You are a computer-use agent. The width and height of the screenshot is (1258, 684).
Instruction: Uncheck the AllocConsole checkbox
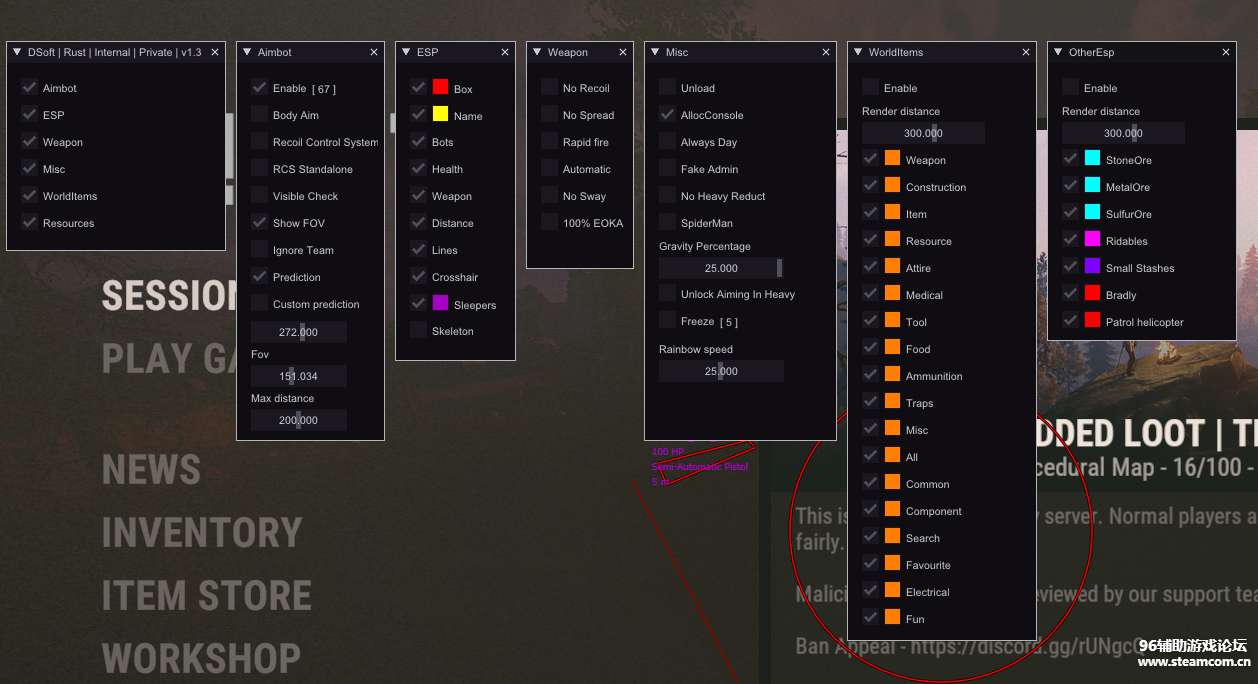[x=667, y=115]
